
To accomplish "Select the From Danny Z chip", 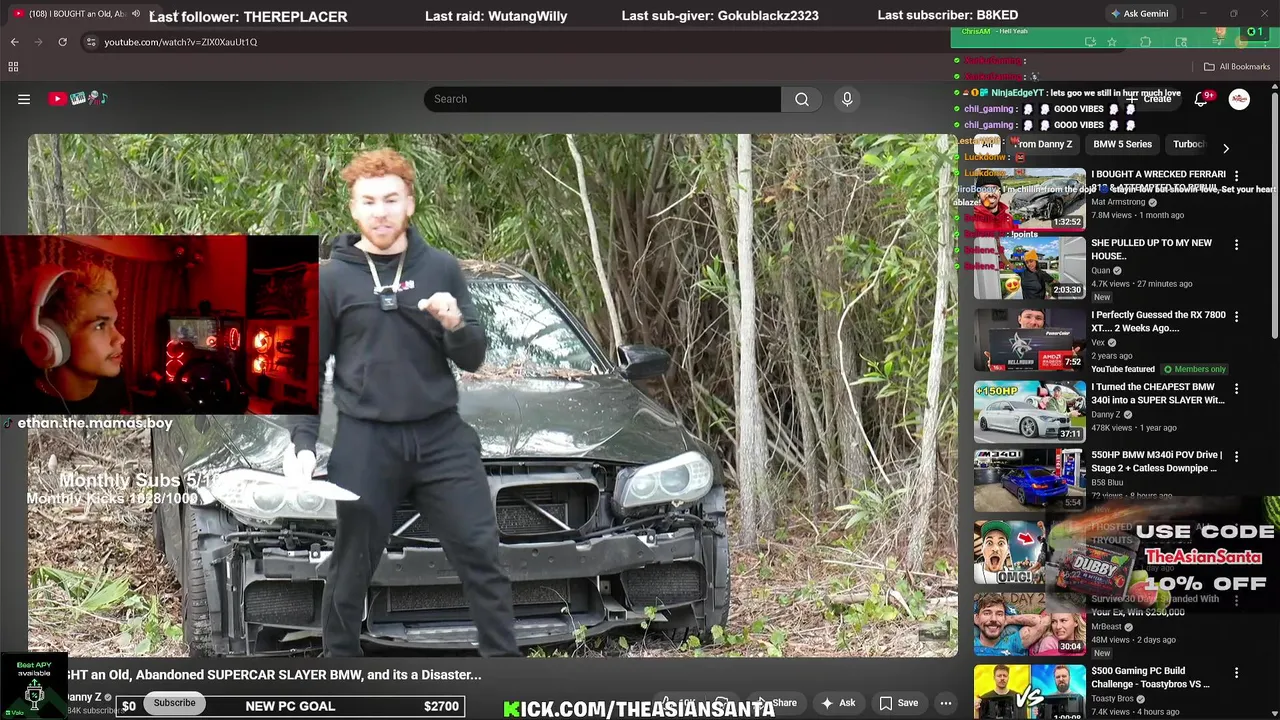I will (x=1041, y=144).
